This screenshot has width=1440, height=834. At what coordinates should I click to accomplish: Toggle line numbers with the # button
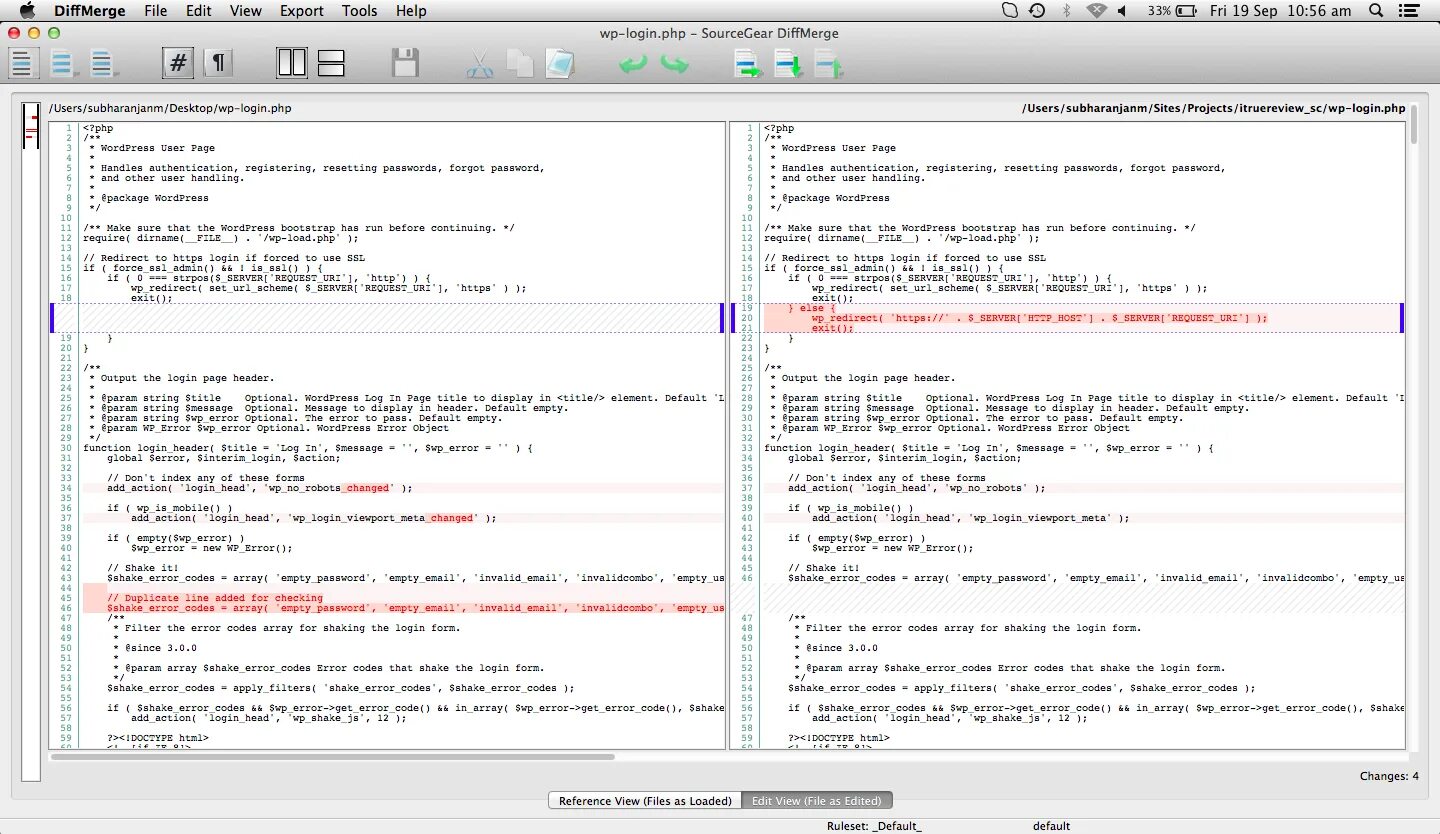(178, 63)
